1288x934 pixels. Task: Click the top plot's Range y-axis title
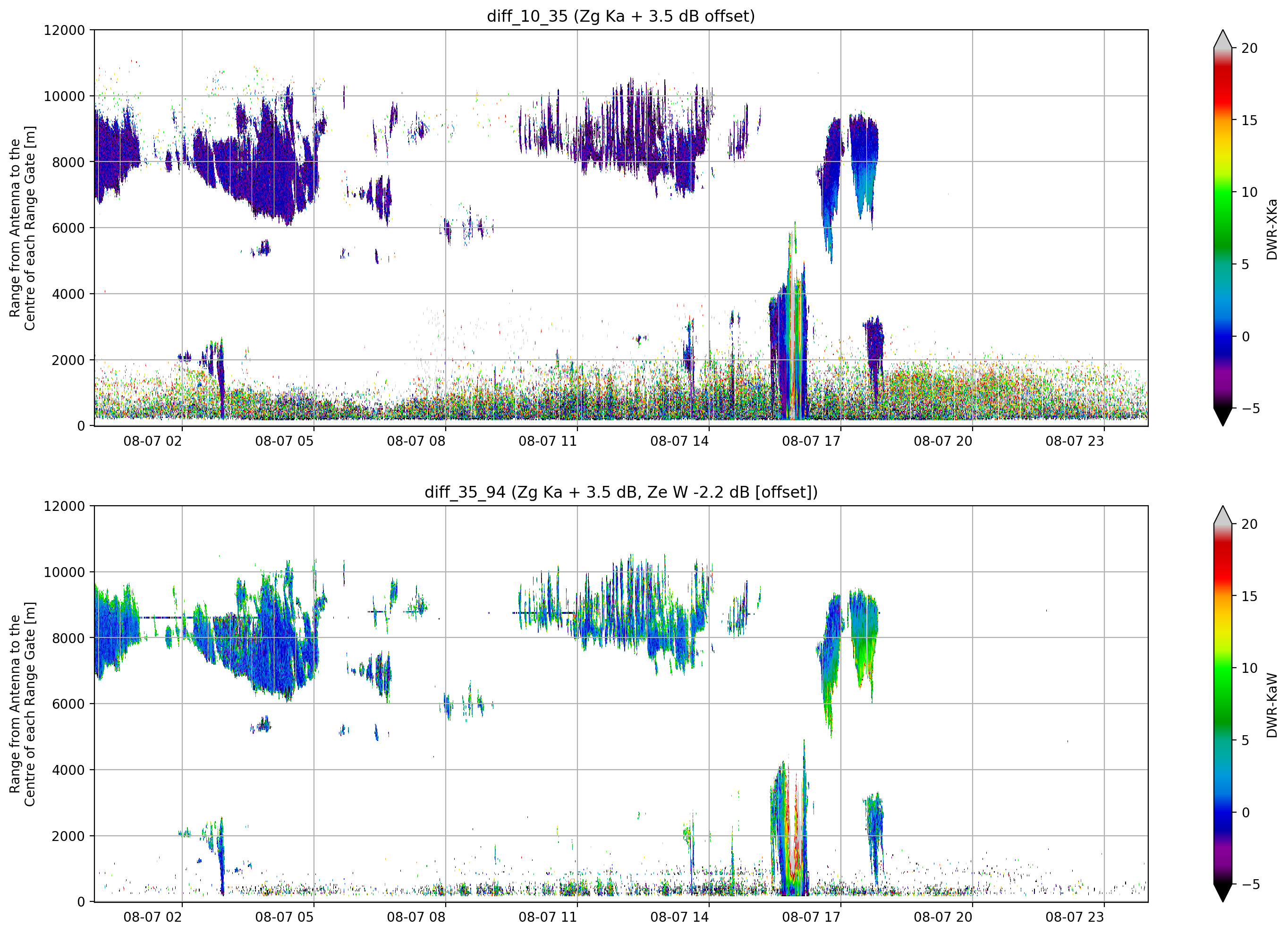click(x=22, y=228)
